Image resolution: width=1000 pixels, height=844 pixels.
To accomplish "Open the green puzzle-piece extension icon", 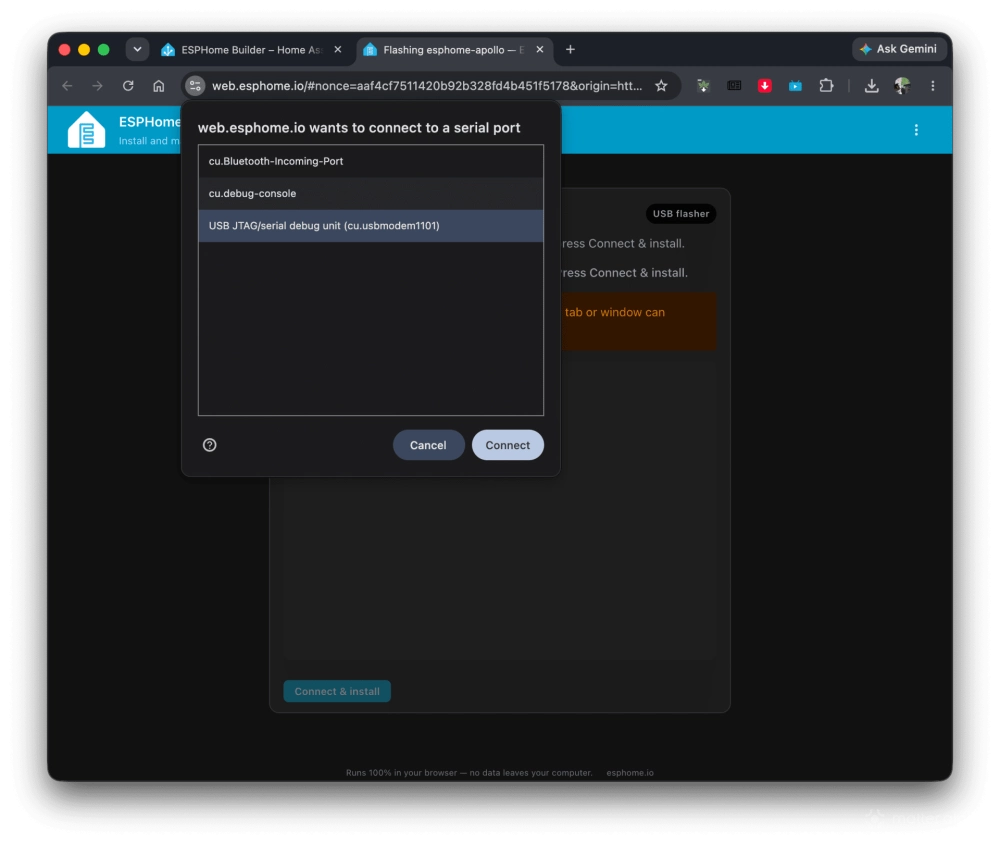I will tap(703, 85).
